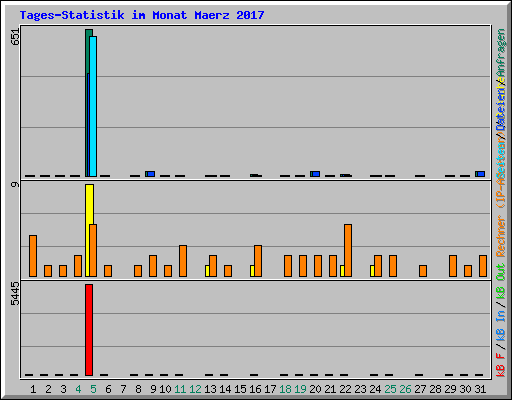
Task: Click the day label "10" on the x-axis
Action: click(x=165, y=389)
